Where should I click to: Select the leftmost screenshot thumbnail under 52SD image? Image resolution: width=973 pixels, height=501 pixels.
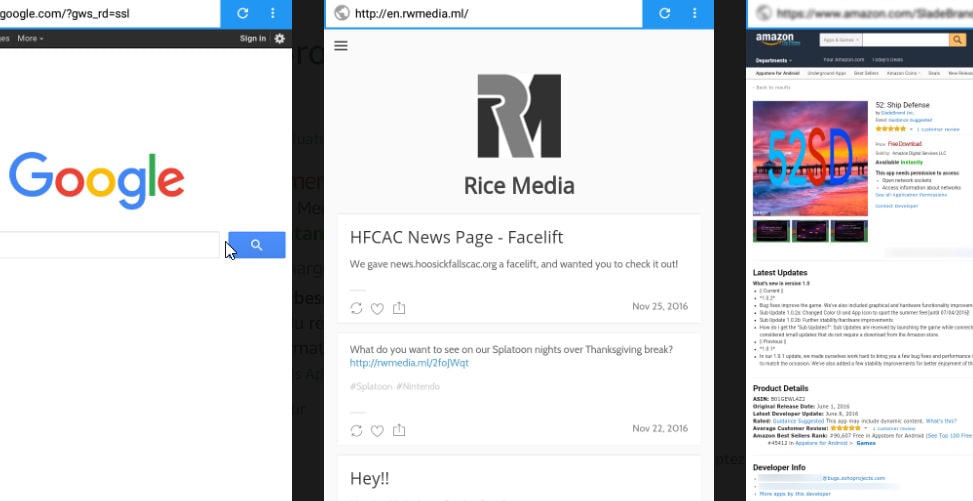pos(771,231)
